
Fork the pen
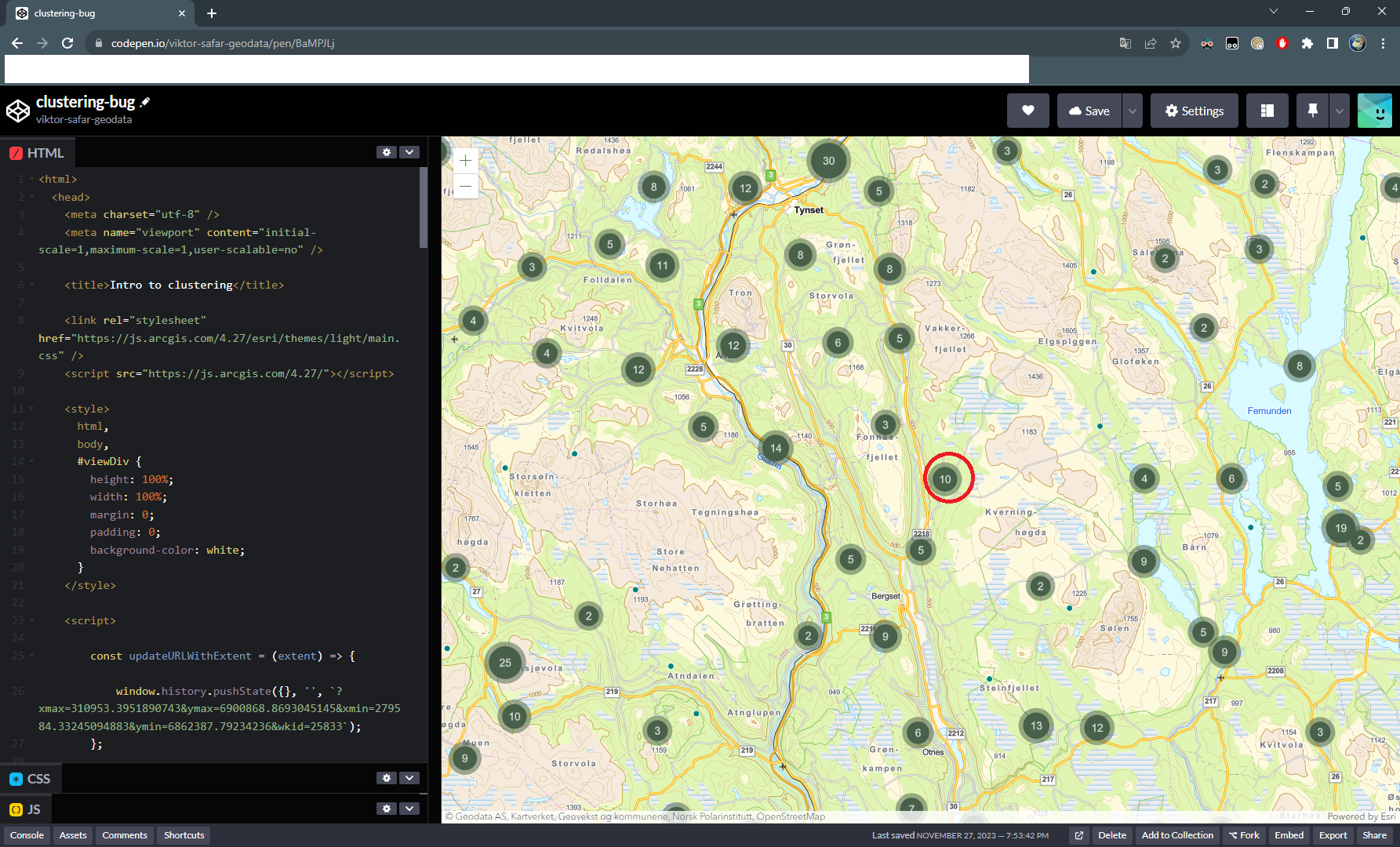[1244, 835]
